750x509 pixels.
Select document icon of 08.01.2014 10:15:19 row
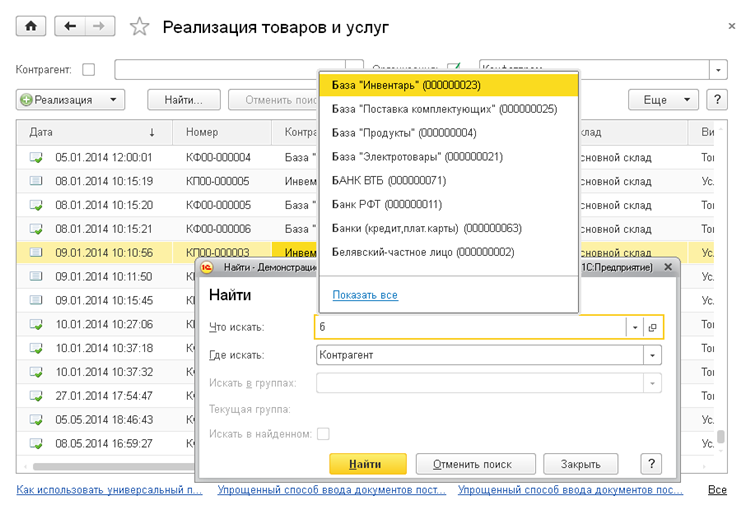click(36, 181)
